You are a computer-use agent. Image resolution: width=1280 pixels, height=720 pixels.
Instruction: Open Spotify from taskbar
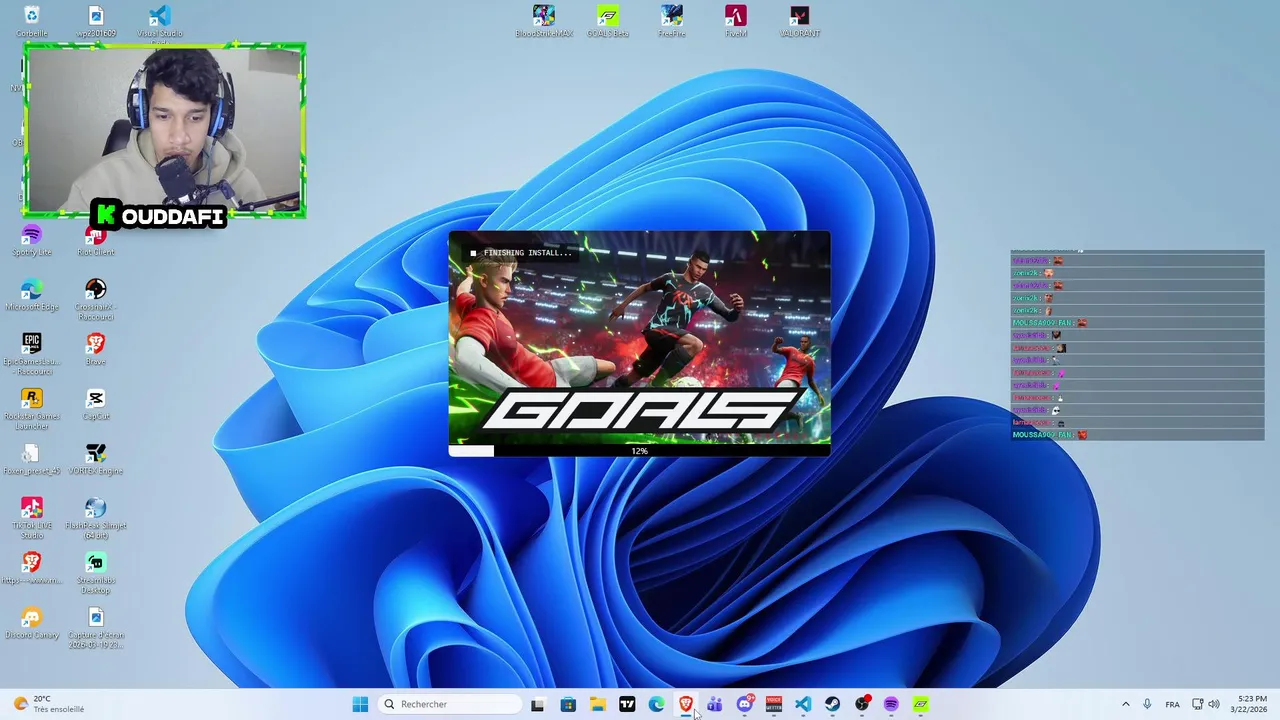click(891, 704)
